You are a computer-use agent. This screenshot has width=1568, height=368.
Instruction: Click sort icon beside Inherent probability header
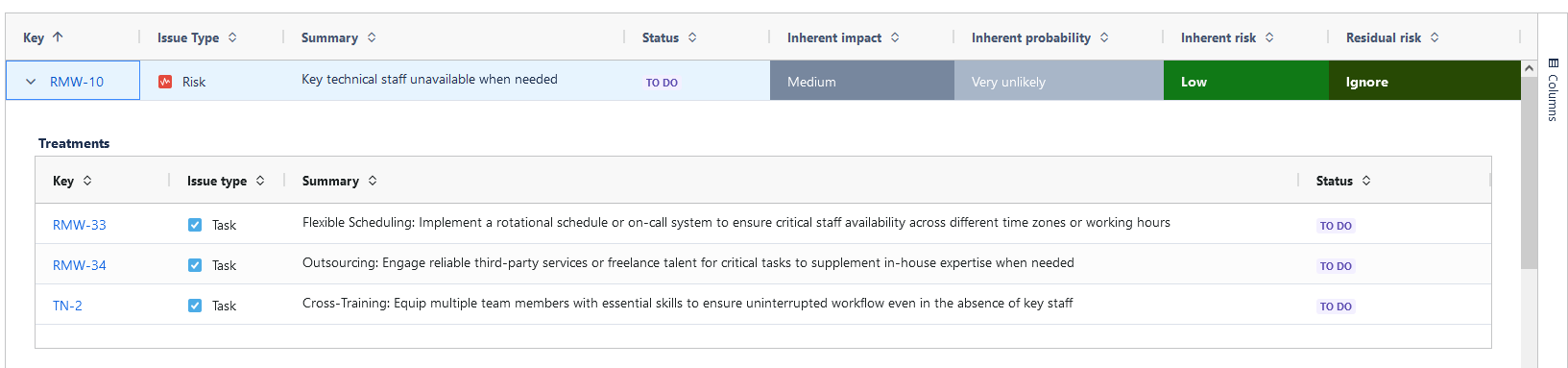(1104, 37)
